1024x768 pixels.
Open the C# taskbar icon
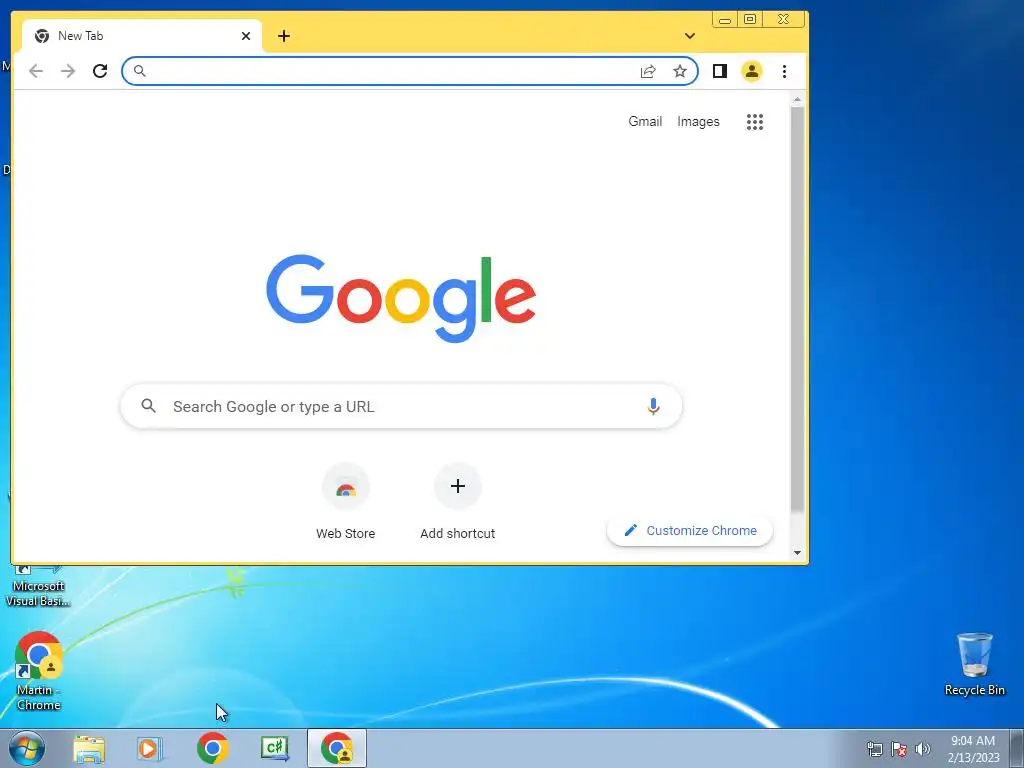(x=275, y=748)
